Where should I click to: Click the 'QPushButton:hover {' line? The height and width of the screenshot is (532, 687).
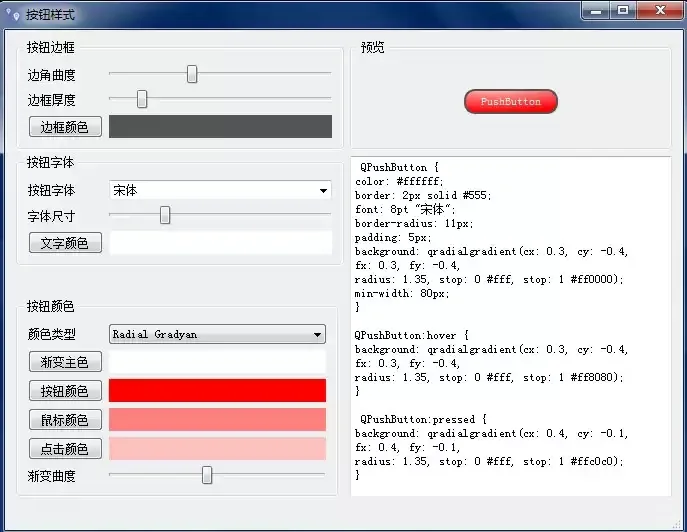[x=411, y=335]
